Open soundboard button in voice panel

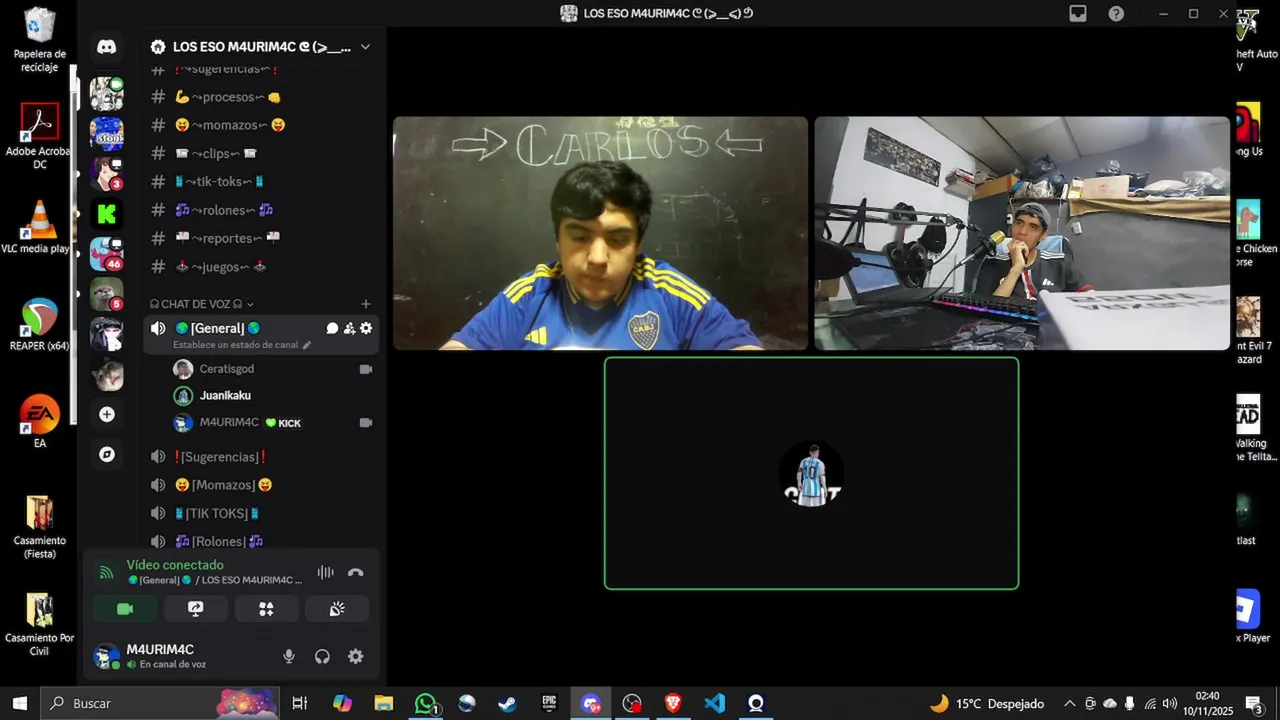coord(337,609)
